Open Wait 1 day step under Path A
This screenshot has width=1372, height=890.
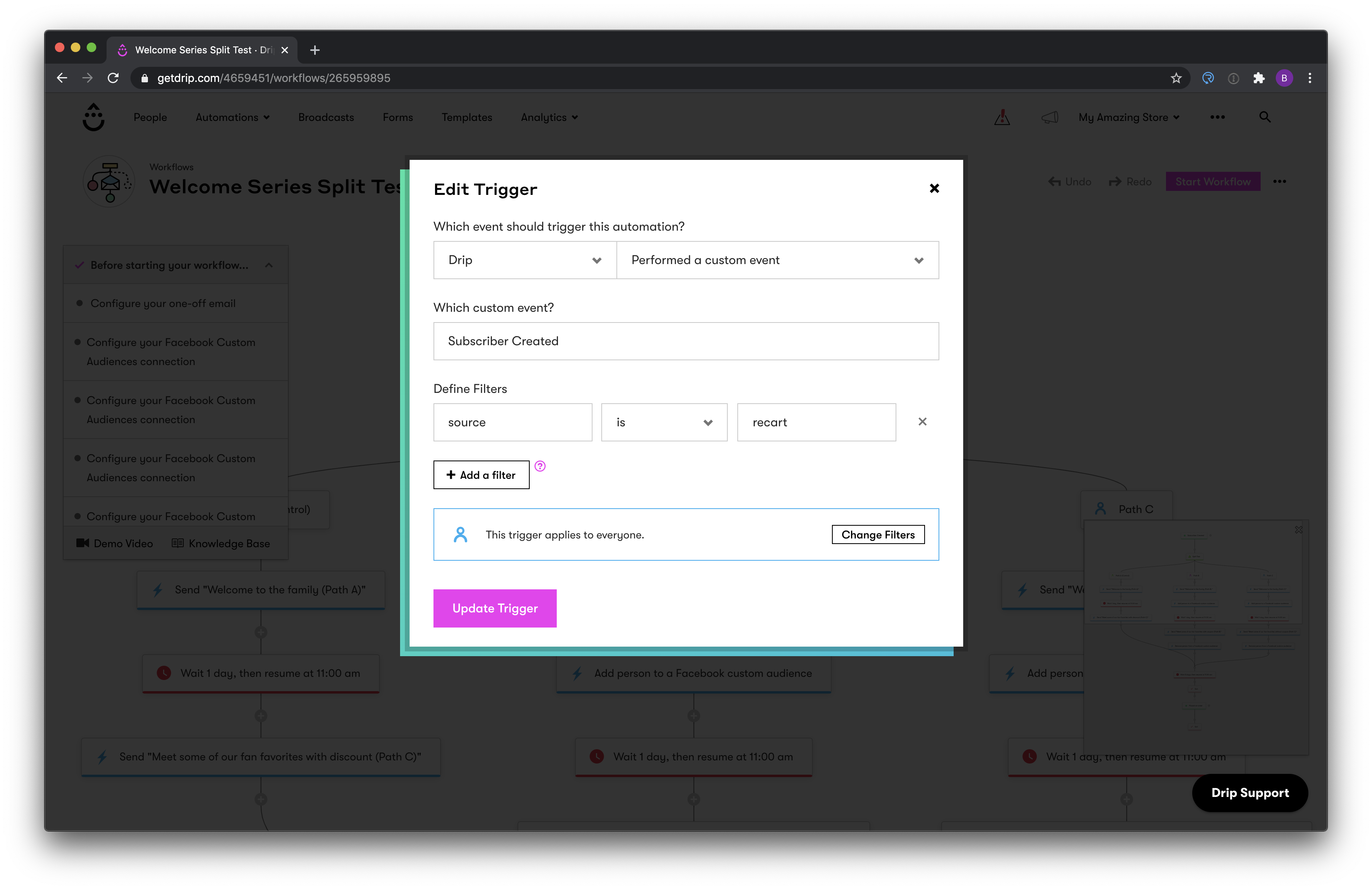[260, 673]
